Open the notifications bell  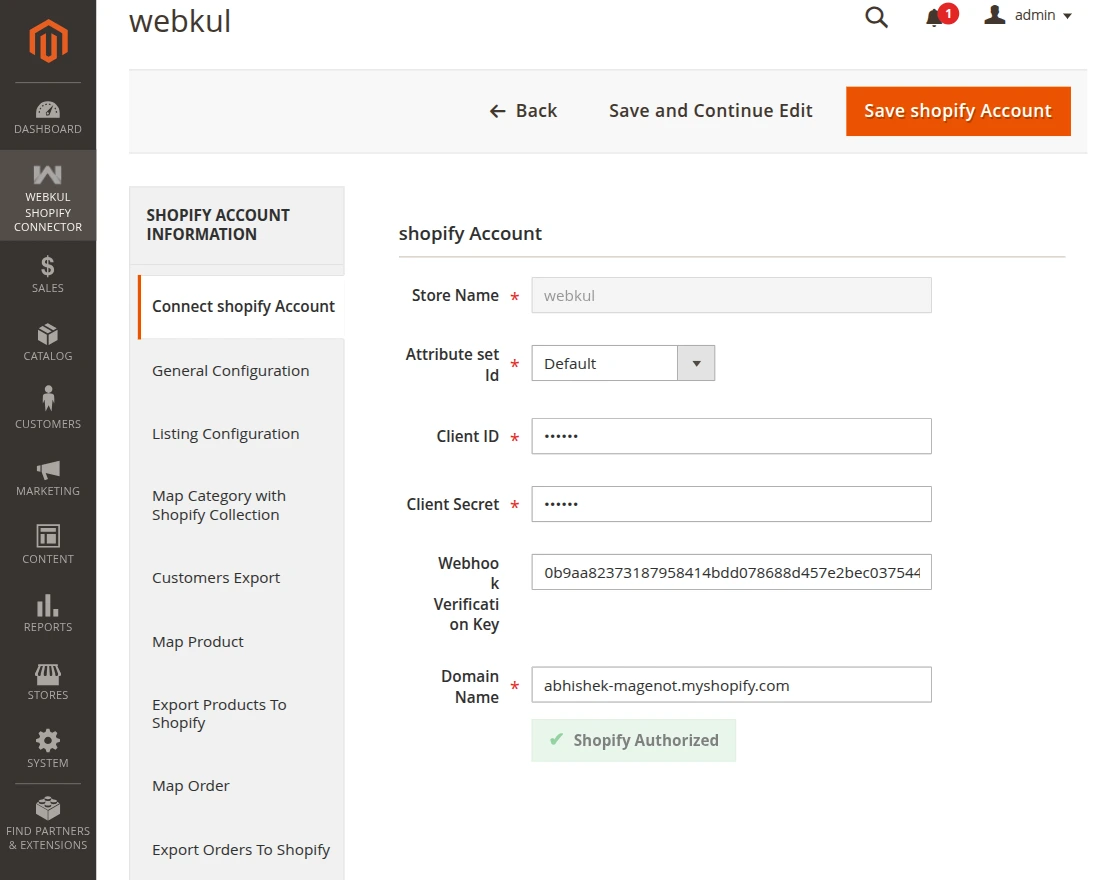point(936,17)
